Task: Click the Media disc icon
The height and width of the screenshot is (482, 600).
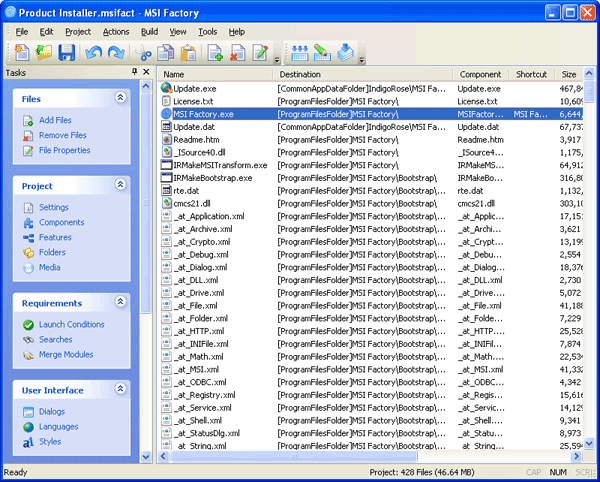Action: (x=28, y=268)
